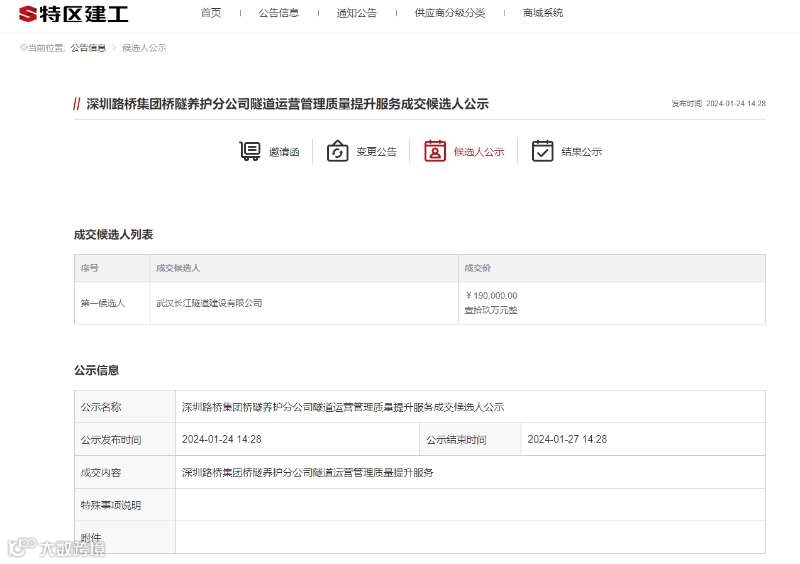Click the 邀请函 cart icon
Image resolution: width=800 pixels, height=564 pixels.
click(250, 151)
